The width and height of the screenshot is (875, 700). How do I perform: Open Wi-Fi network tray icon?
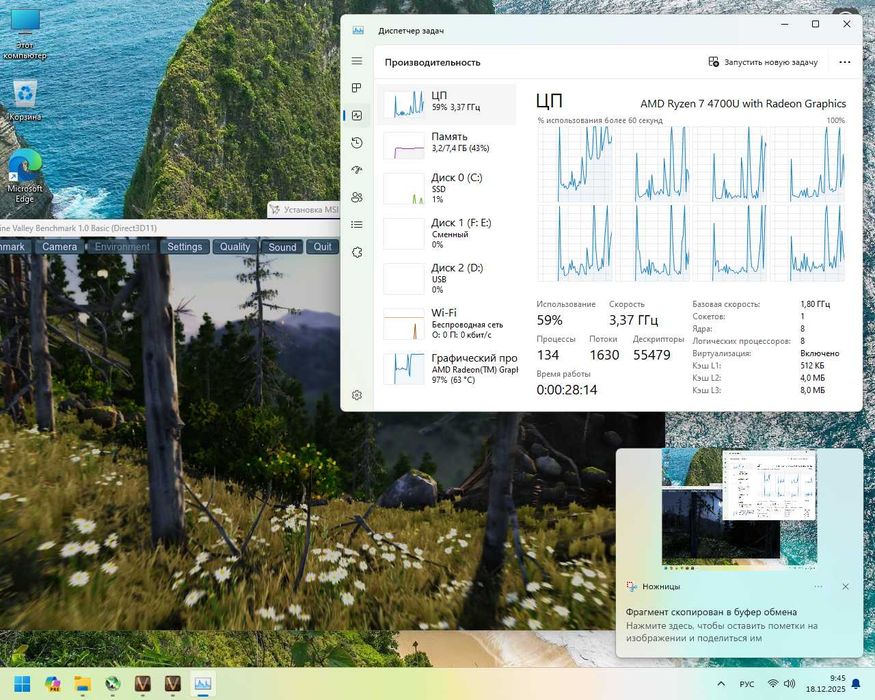tap(773, 684)
